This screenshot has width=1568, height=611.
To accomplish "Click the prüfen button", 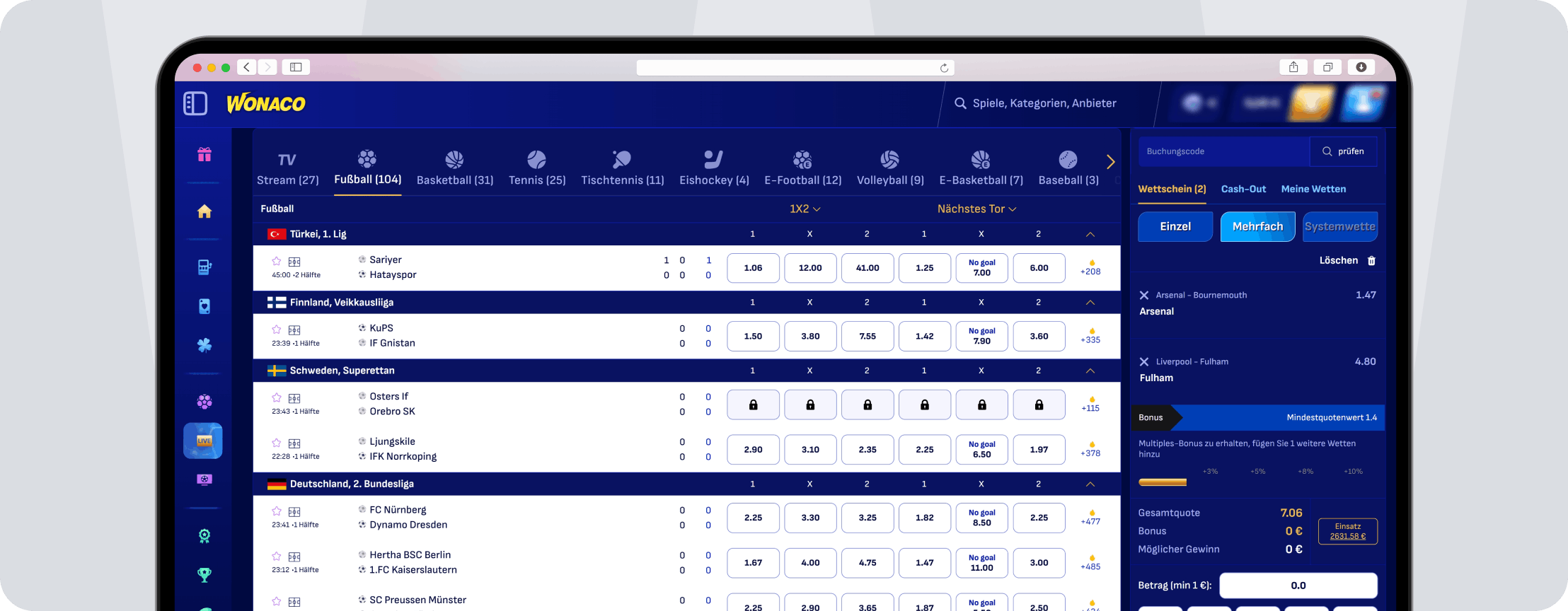I will [x=1343, y=151].
